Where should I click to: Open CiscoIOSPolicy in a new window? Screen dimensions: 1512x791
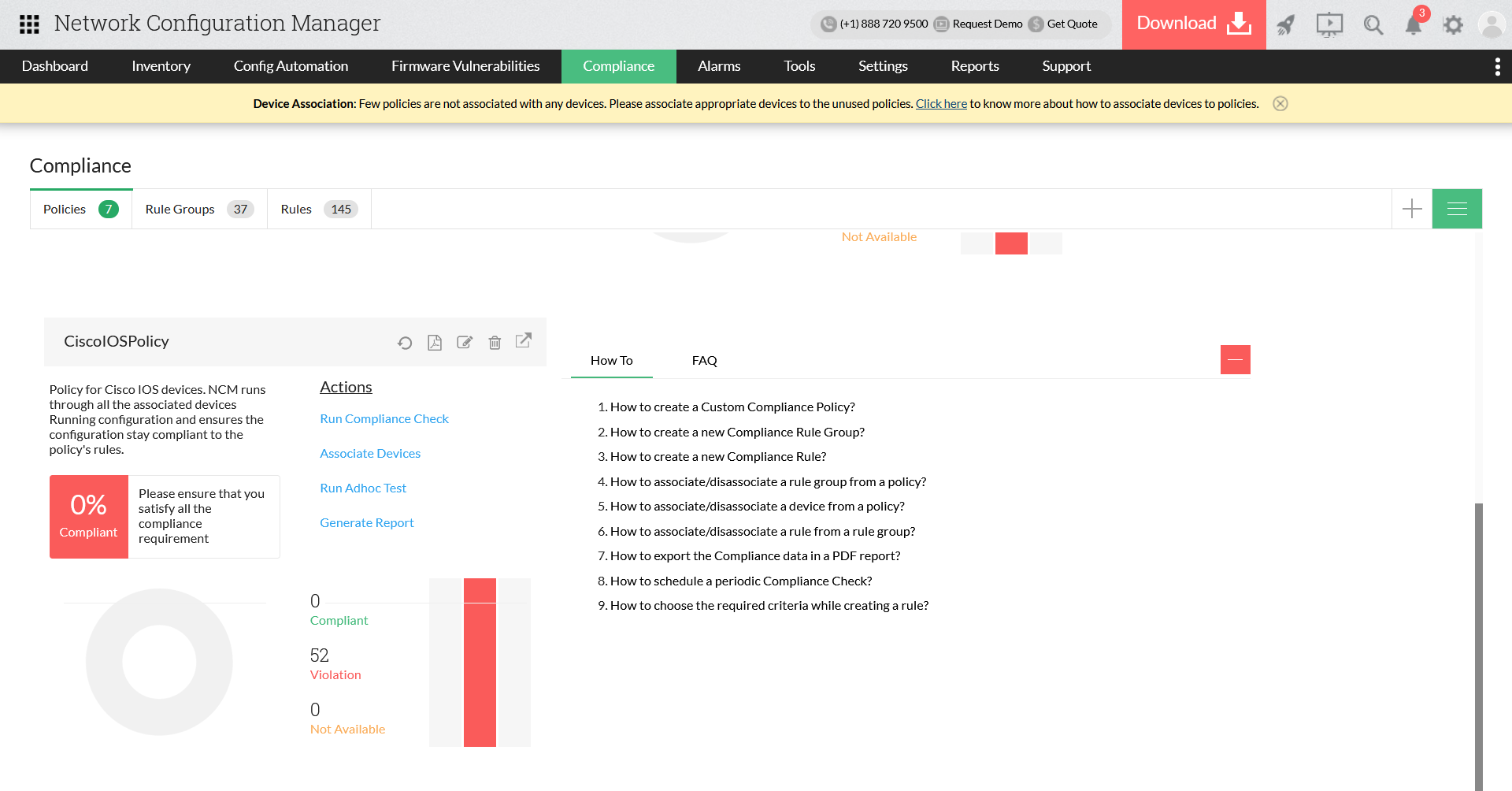click(523, 341)
